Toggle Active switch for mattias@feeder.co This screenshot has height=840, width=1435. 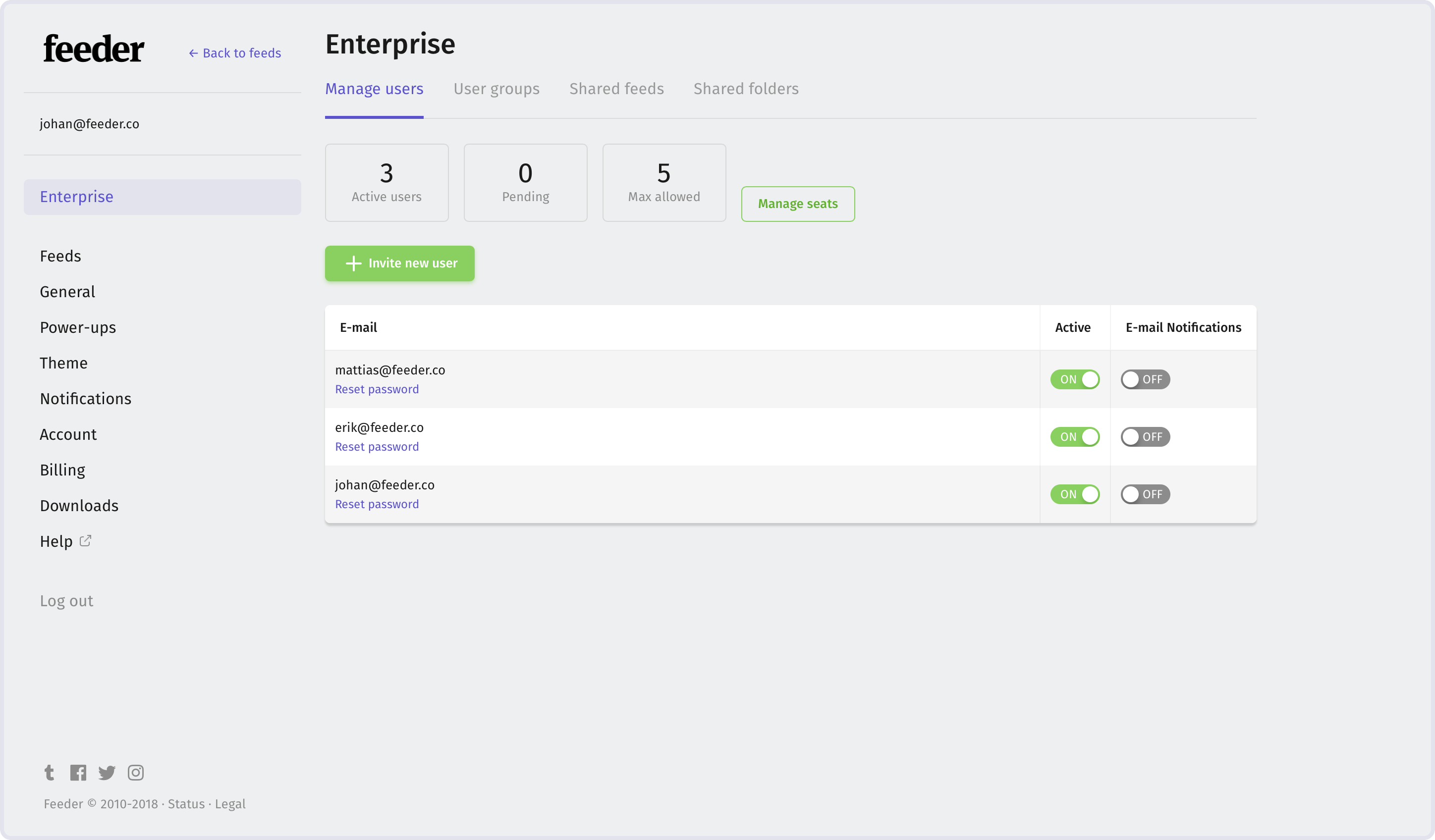[1075, 379]
